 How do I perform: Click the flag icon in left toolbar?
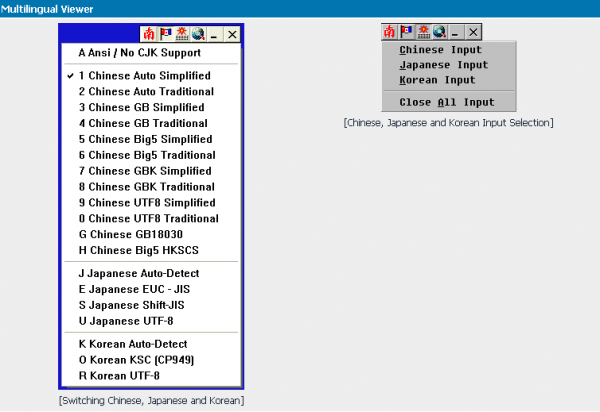tap(165, 34)
